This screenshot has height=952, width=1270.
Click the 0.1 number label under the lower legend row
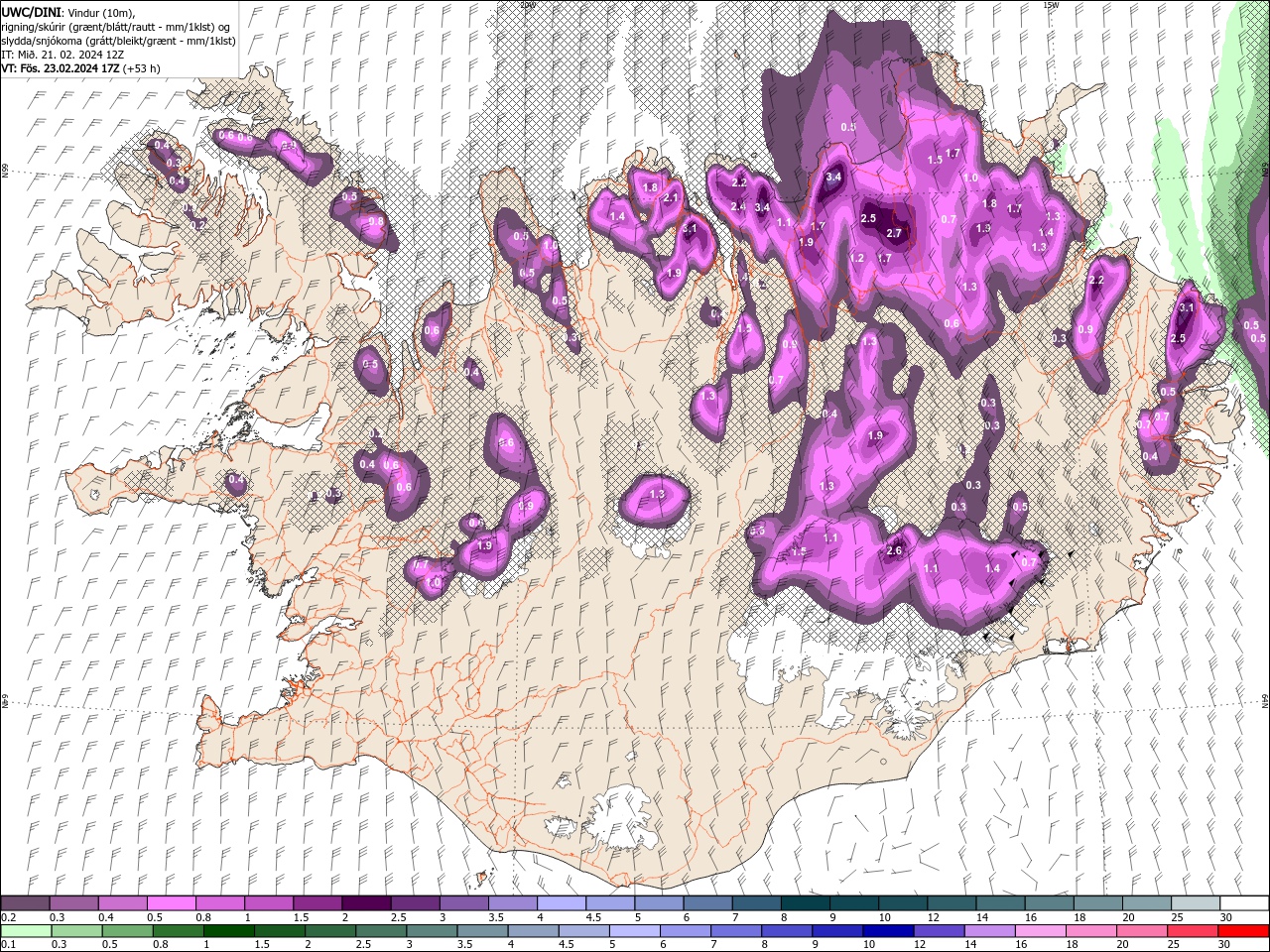[x=7, y=945]
